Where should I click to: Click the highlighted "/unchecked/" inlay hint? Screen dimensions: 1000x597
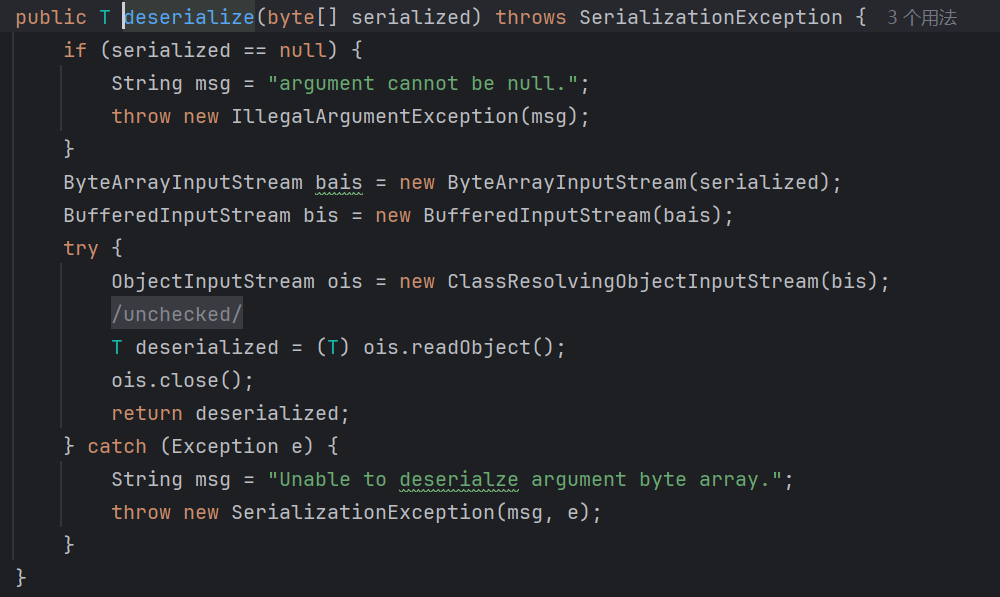click(x=176, y=314)
